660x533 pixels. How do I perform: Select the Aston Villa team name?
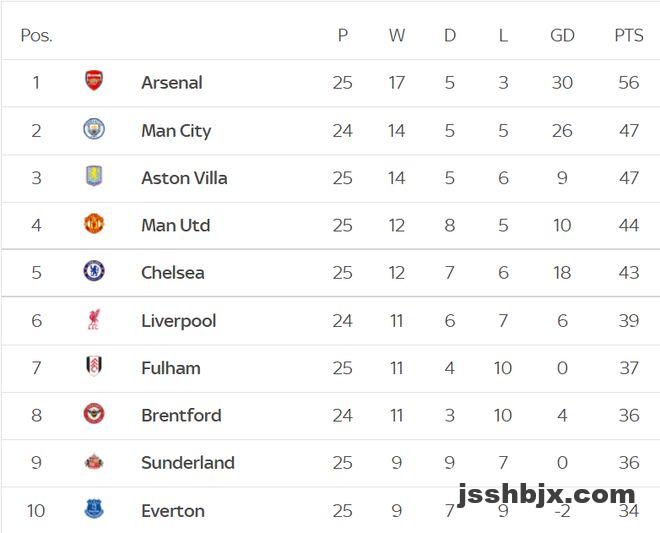(184, 178)
